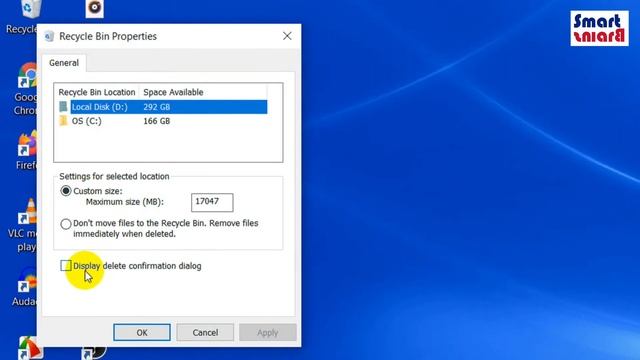Click the Recycle Bin Properties title icon

pos(49,36)
